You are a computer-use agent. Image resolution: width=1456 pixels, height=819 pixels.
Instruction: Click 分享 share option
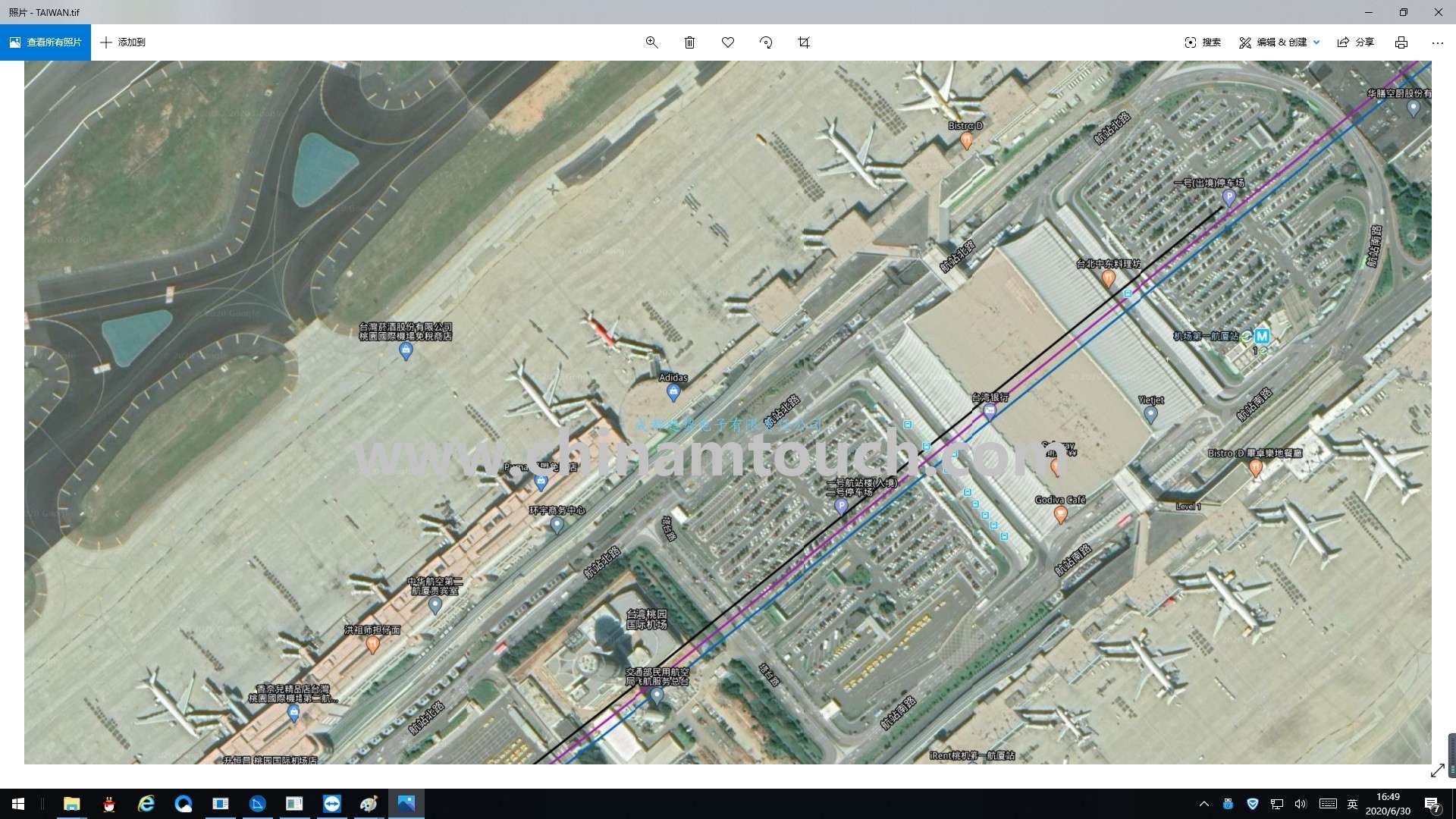(1356, 42)
